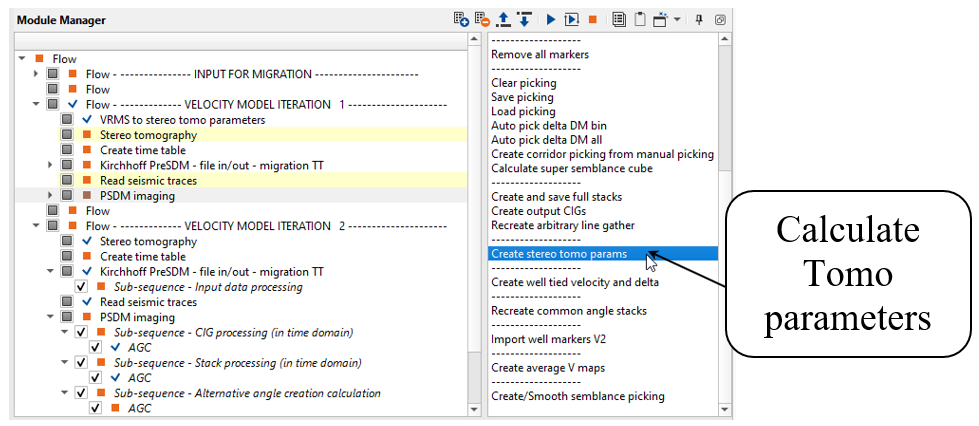Click the orange stop execution button

tap(593, 19)
